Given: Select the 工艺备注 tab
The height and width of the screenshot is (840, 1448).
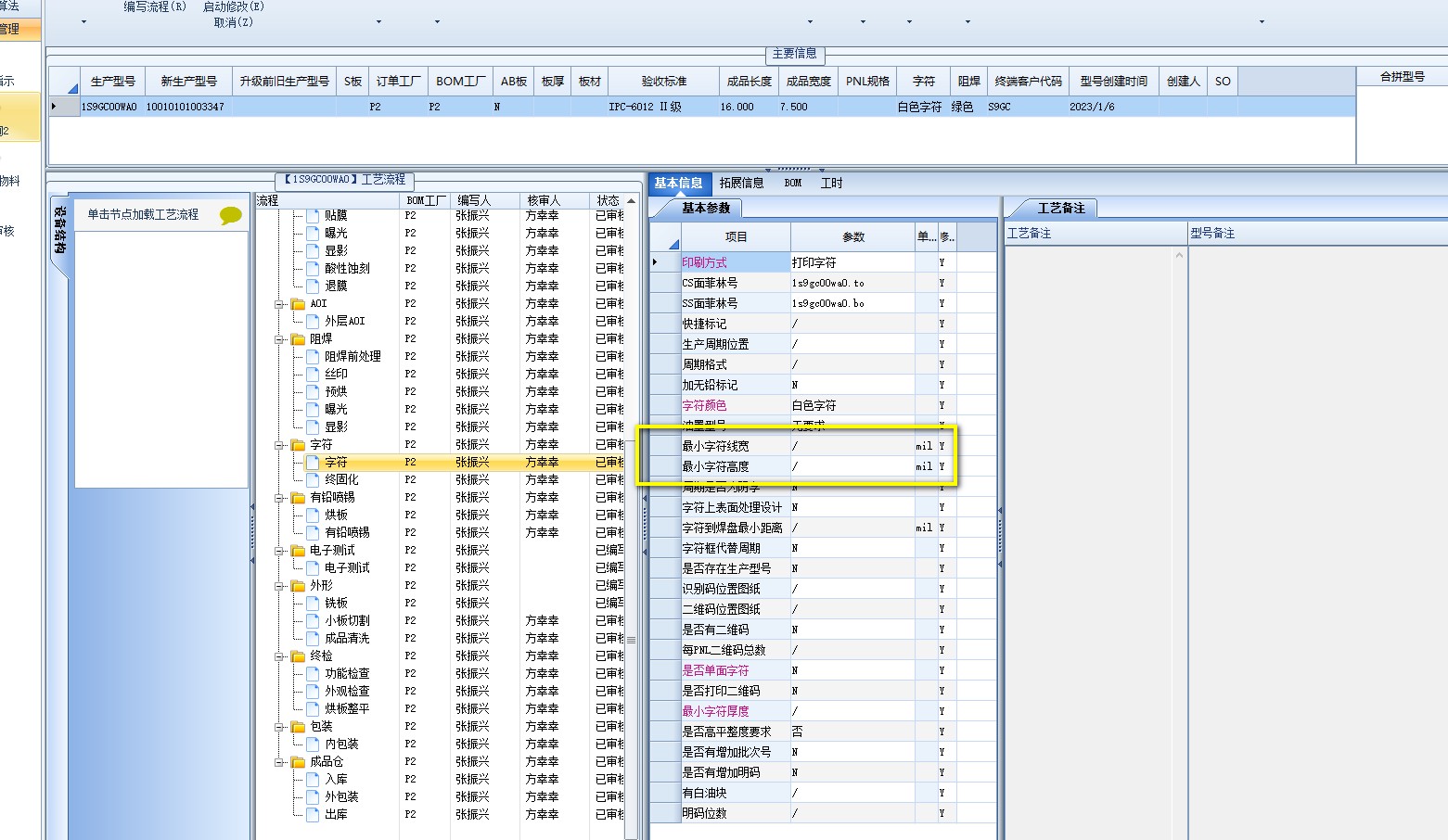Looking at the screenshot, I should tap(1061, 209).
